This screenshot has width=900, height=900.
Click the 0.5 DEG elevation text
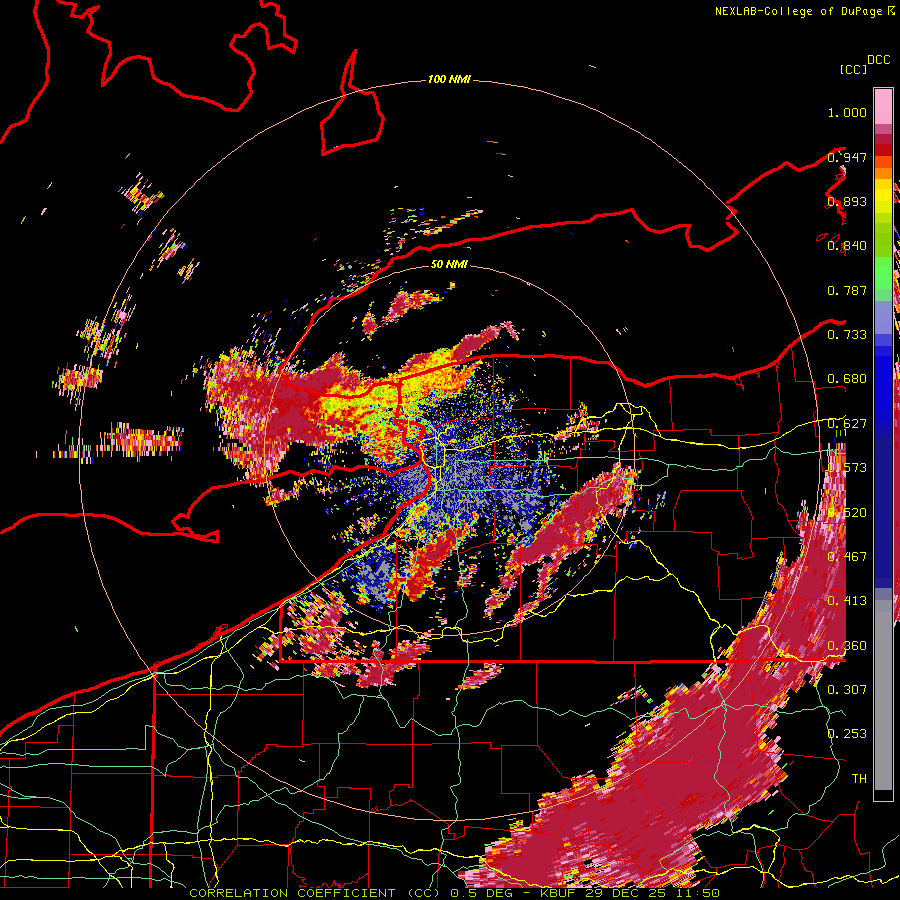point(482,893)
